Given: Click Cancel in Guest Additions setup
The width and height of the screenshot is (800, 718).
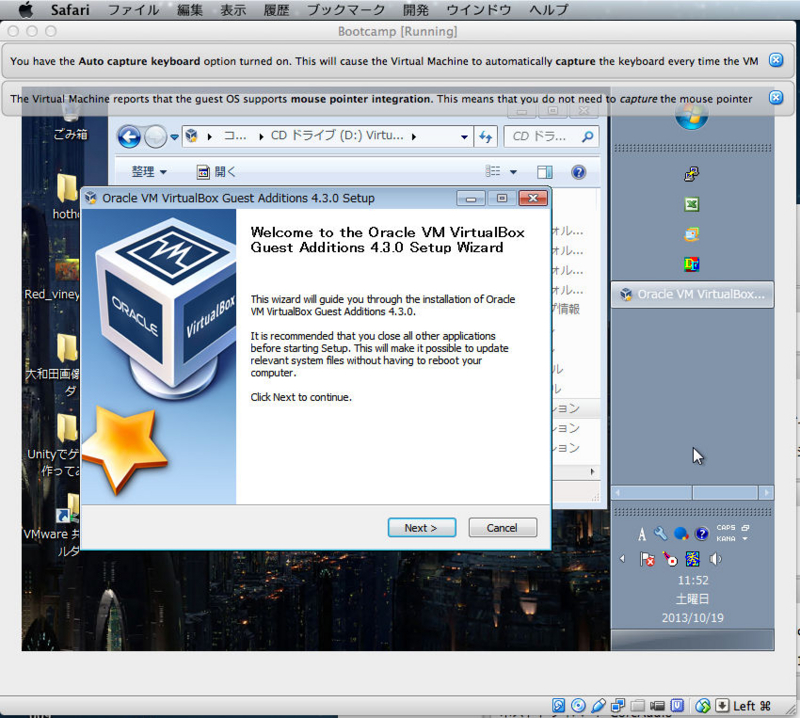Looking at the screenshot, I should (503, 528).
